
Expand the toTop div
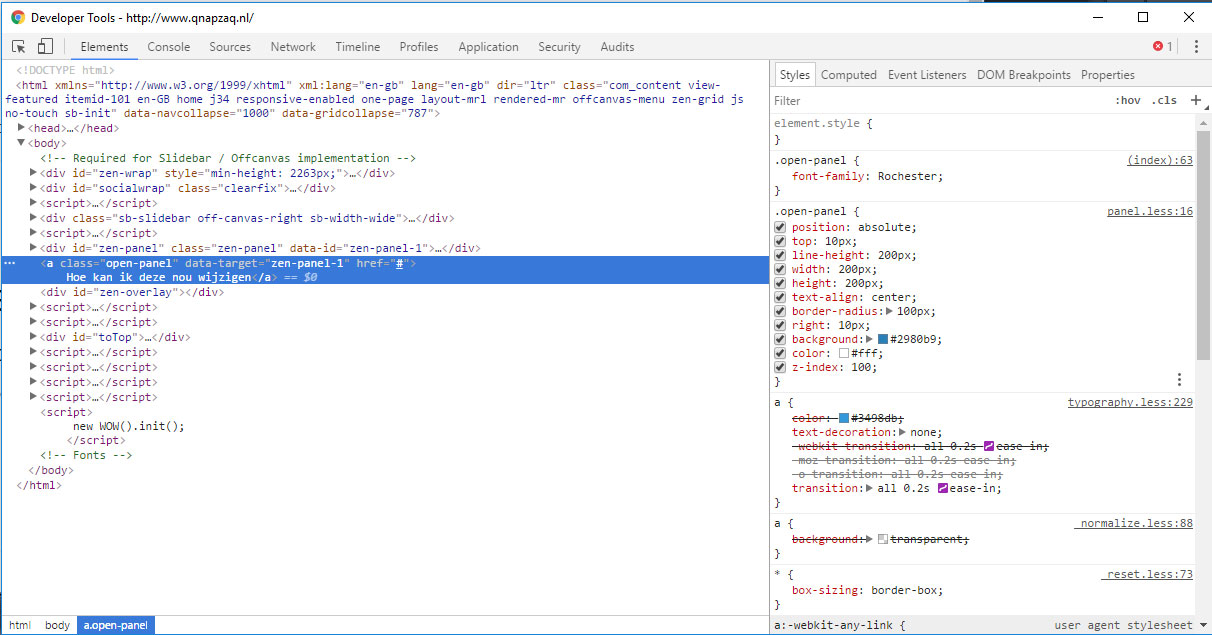(34, 337)
